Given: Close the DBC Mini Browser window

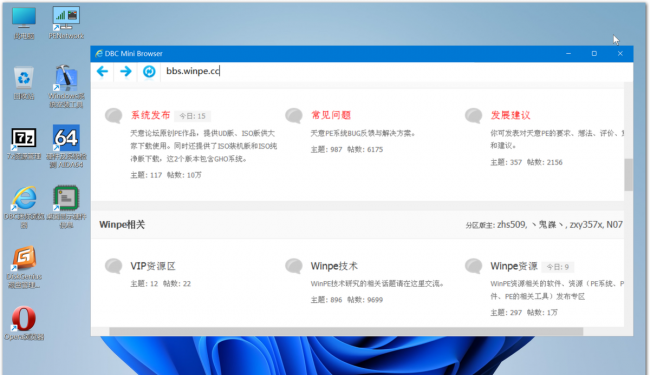Looking at the screenshot, I should [620, 53].
